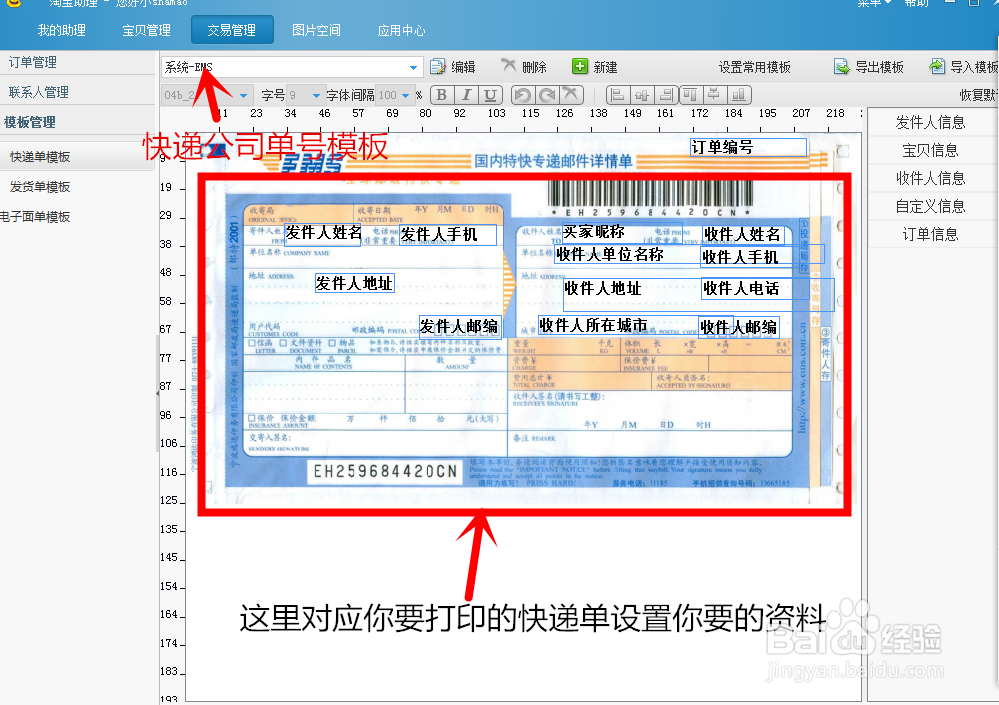Click the 导出模板 export icon
This screenshot has width=999, height=705.
pyautogui.click(x=842, y=66)
